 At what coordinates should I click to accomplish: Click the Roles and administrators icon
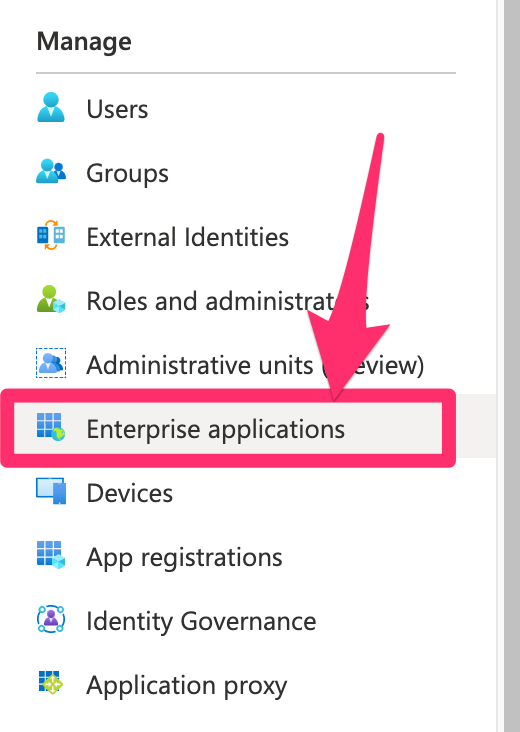pos(51,299)
